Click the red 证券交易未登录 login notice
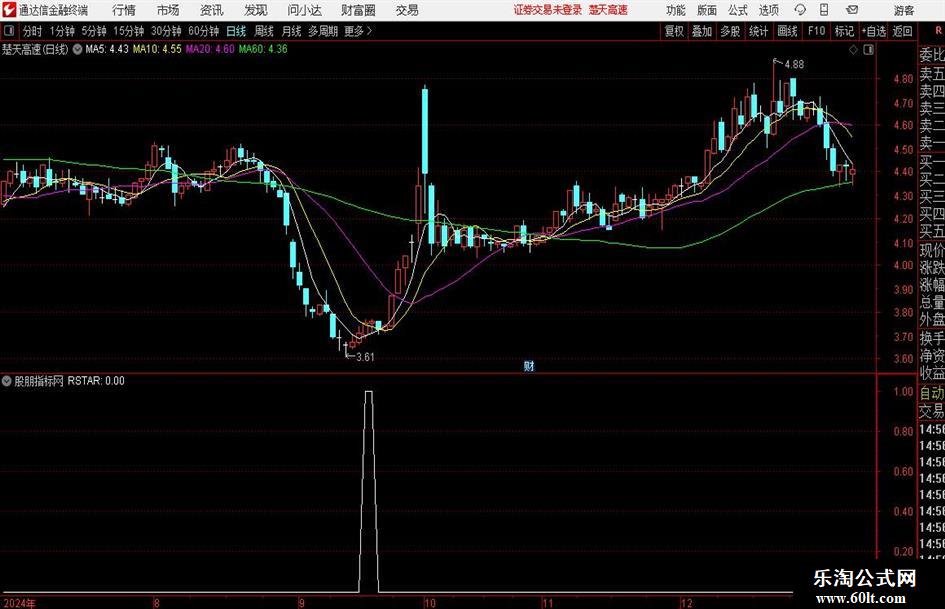945x609 pixels. [548, 10]
